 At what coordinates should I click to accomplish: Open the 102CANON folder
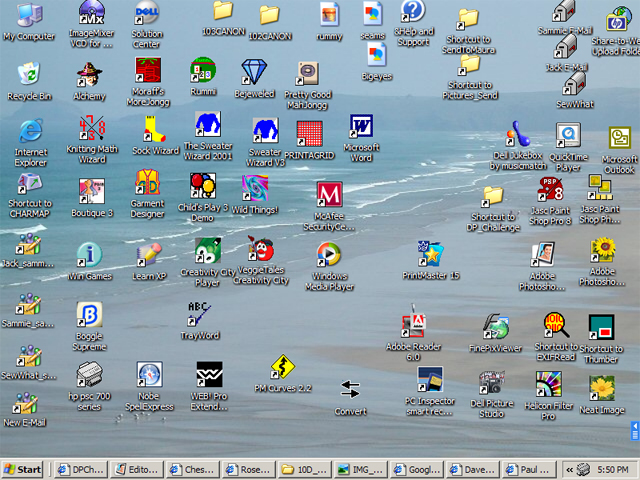[269, 15]
